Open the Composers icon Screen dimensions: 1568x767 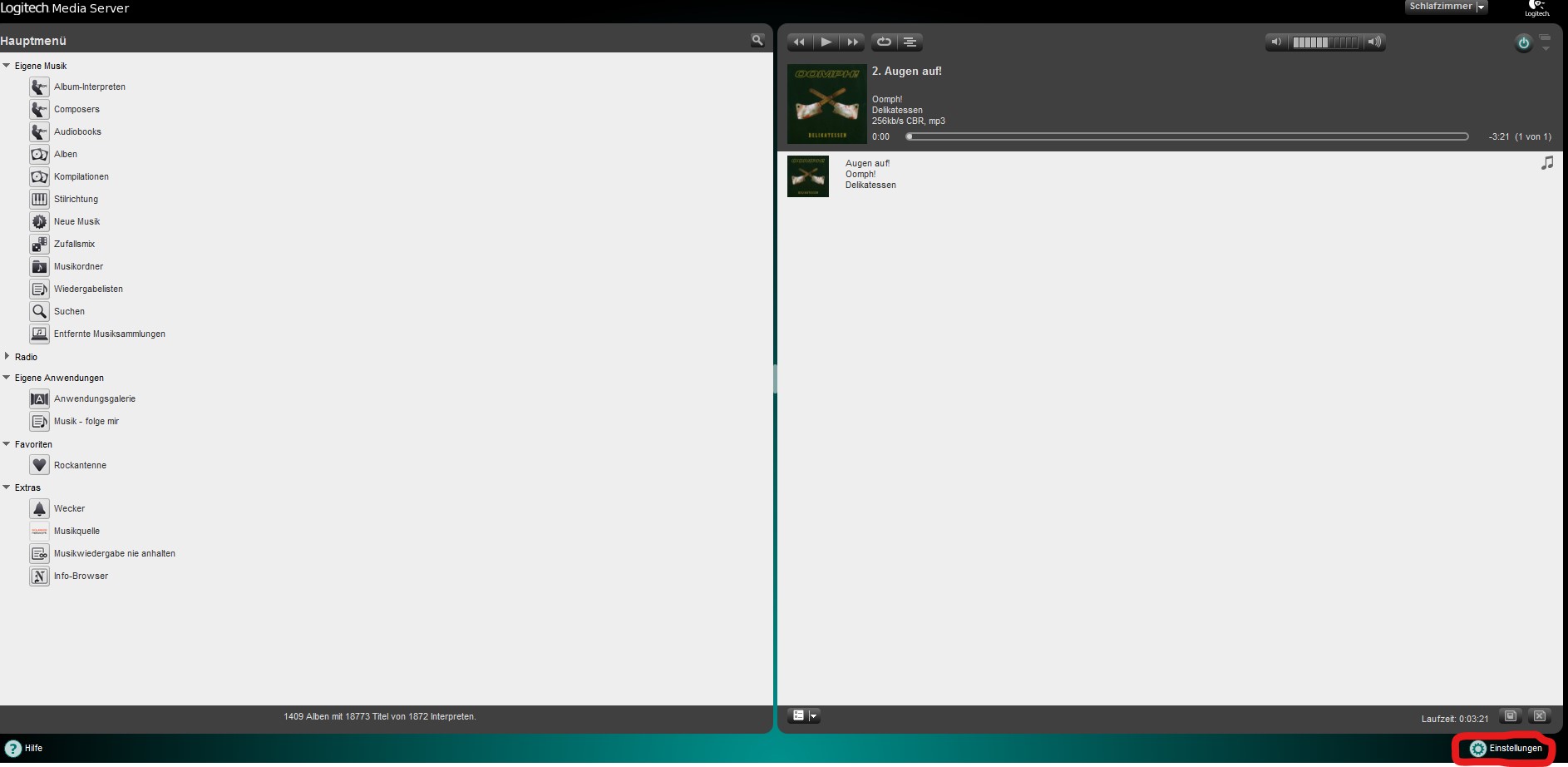pos(39,109)
